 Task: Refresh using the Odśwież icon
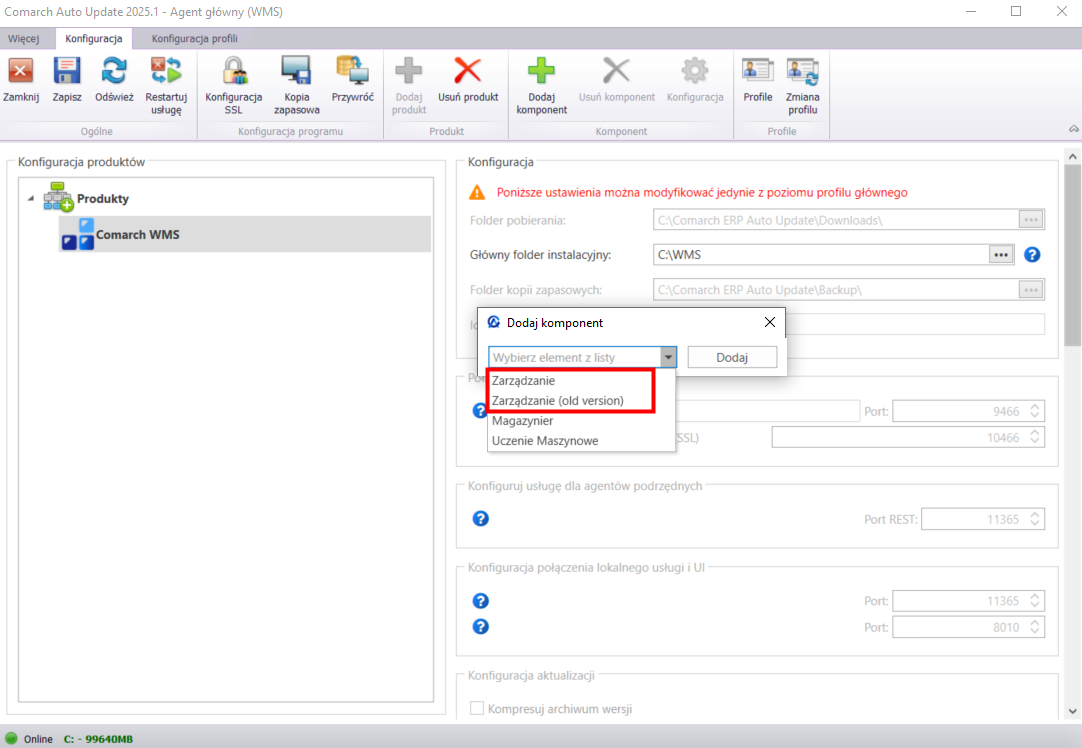coord(114,71)
